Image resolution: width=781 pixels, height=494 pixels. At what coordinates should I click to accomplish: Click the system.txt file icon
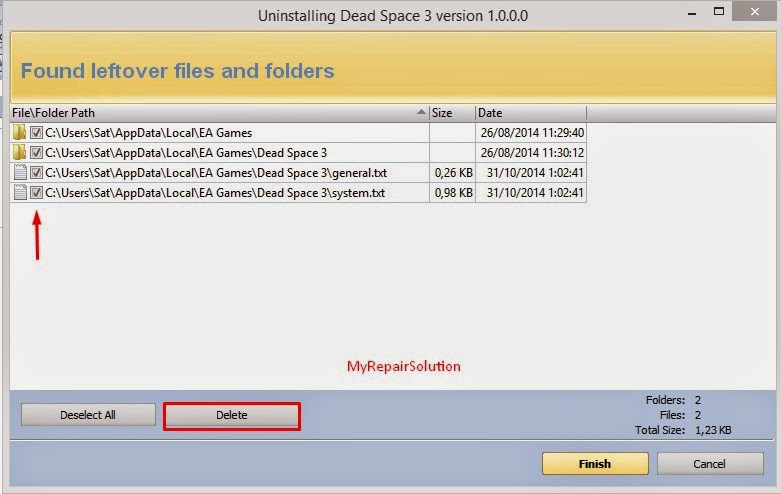click(20, 192)
